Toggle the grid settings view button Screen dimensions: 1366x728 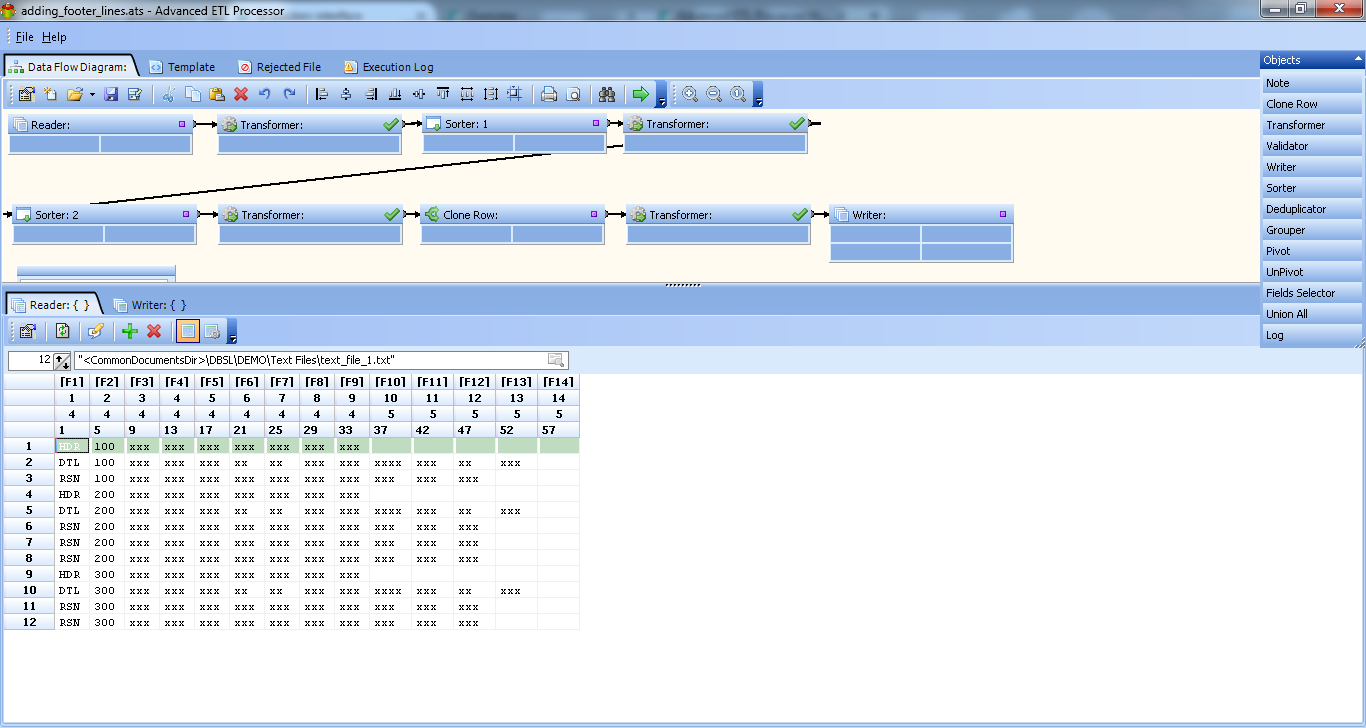[x=212, y=331]
